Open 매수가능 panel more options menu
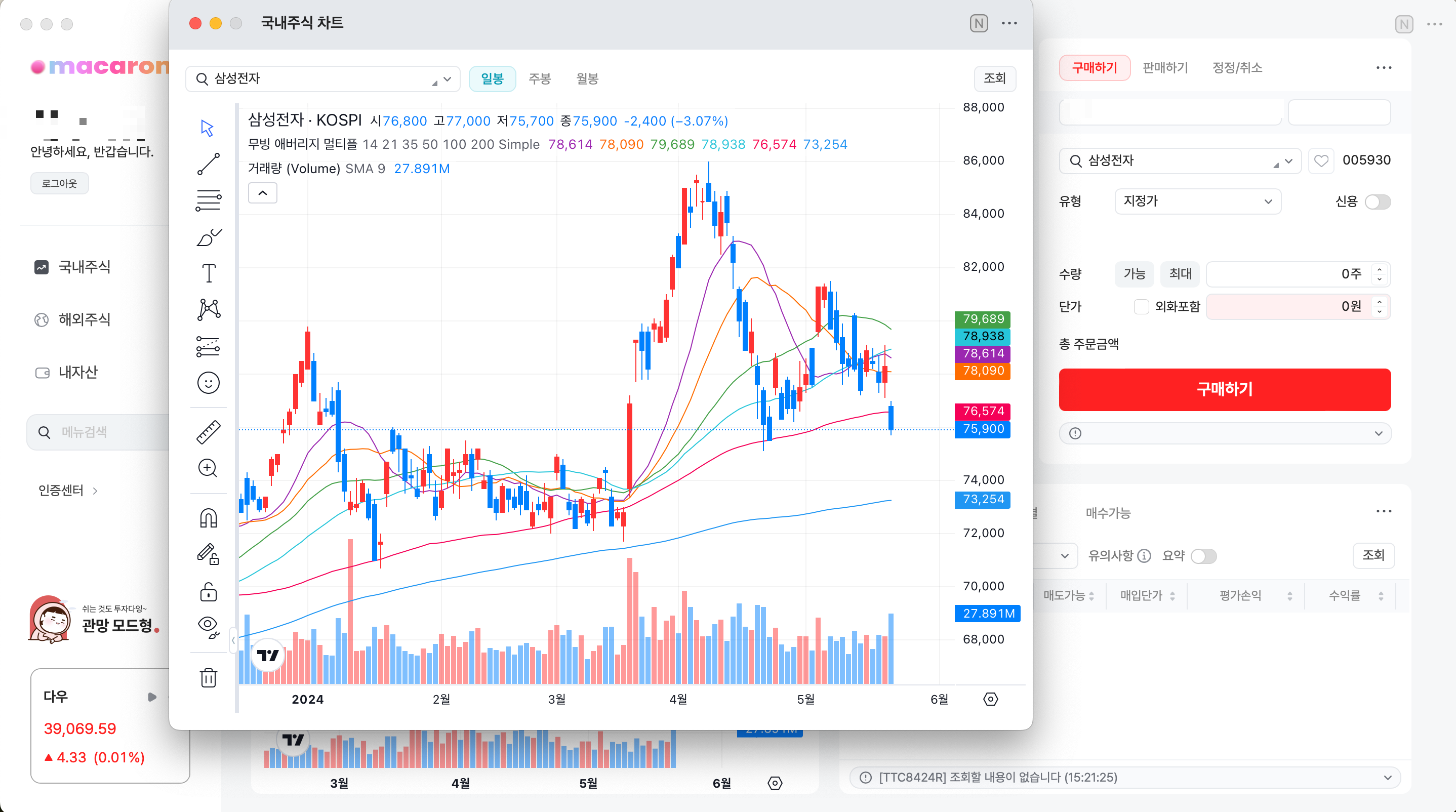The width and height of the screenshot is (1456, 812). [1384, 511]
